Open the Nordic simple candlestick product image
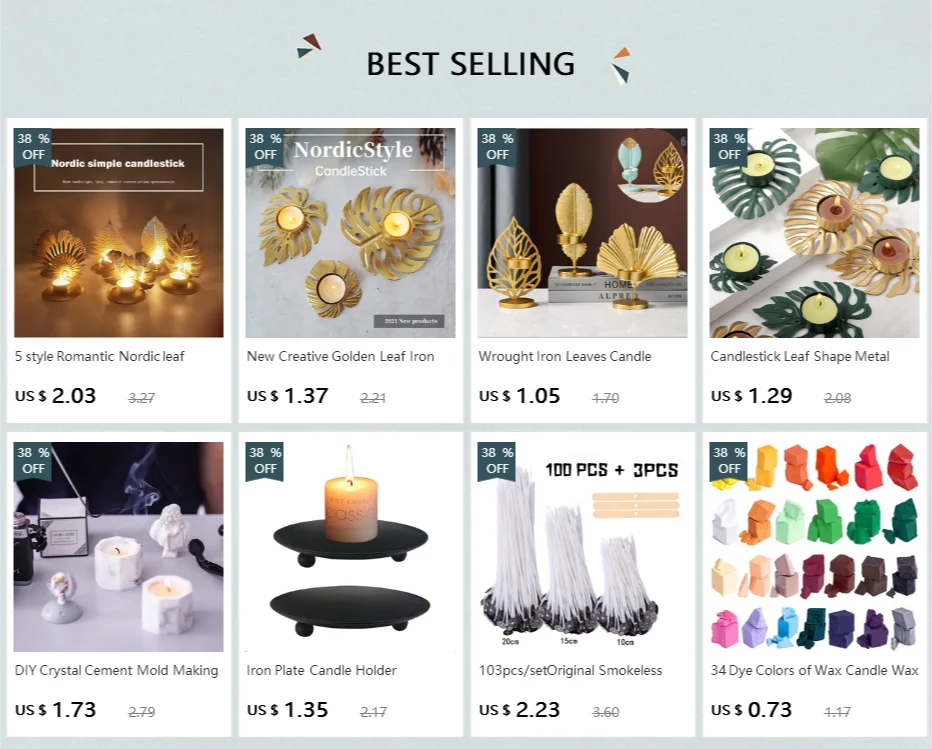The width and height of the screenshot is (932, 749). [x=119, y=233]
